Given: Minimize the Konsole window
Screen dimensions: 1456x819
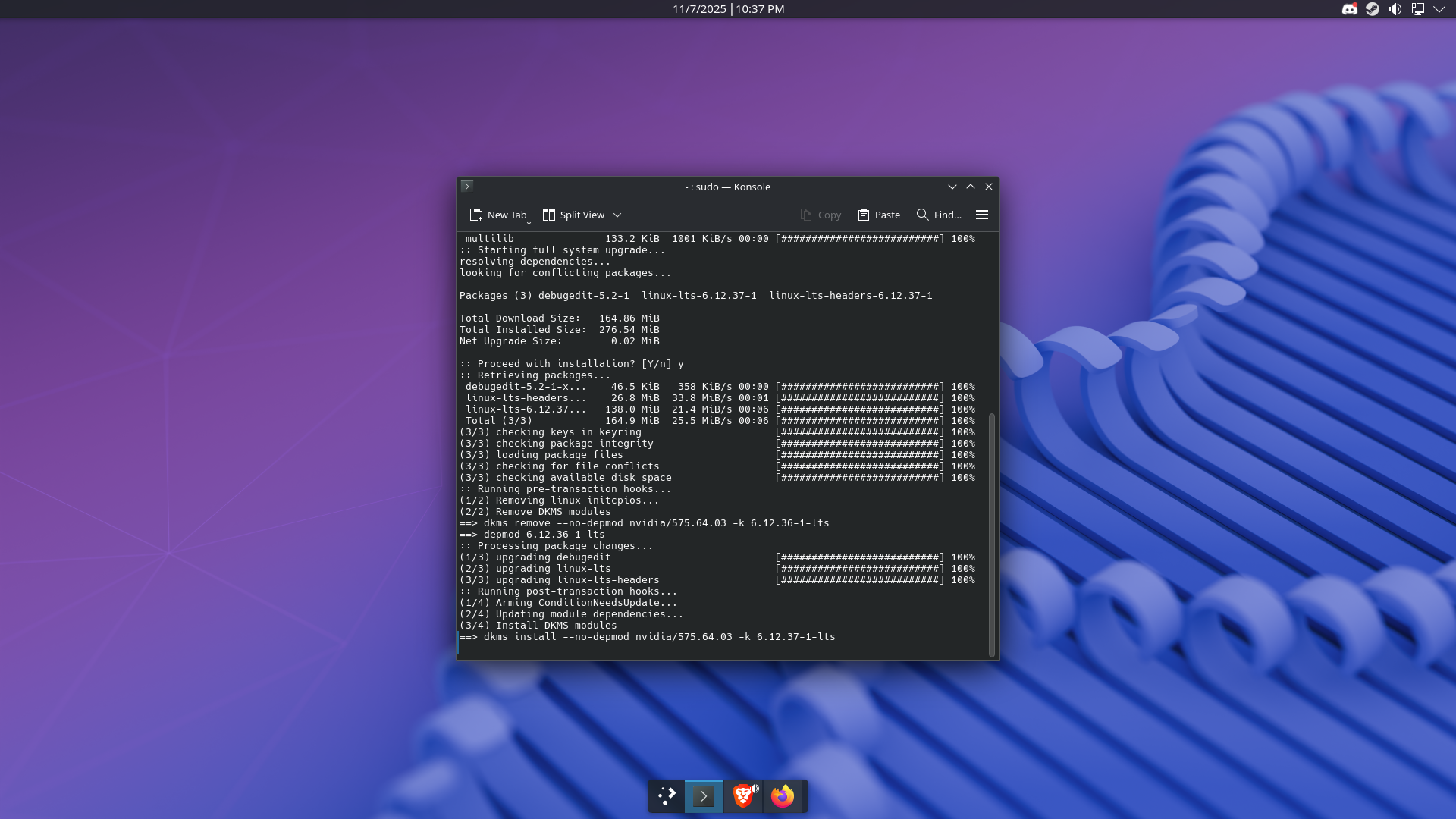Looking at the screenshot, I should 952,187.
